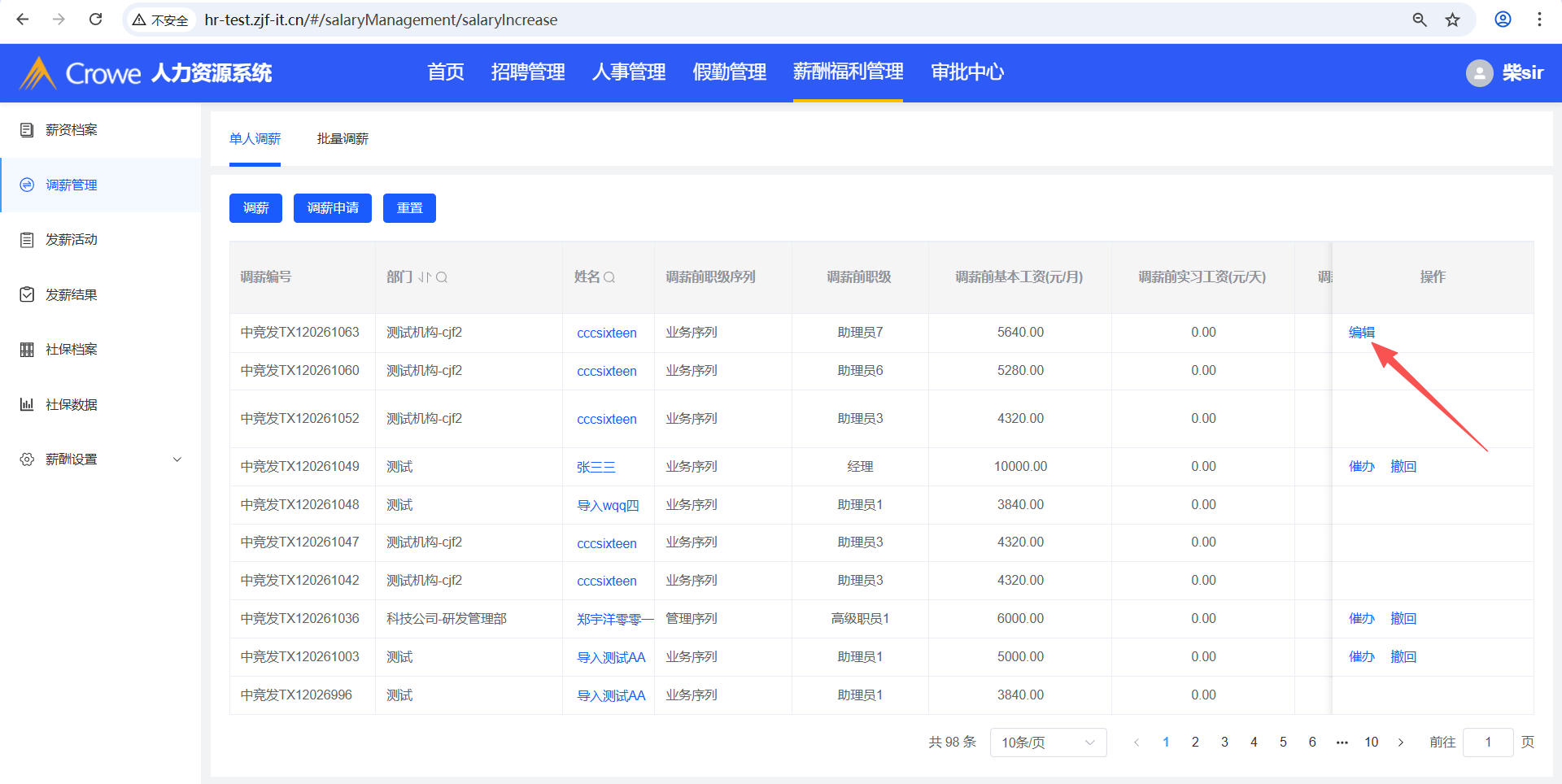Click the 发薪活动 sidebar icon
This screenshot has width=1562, height=784.
[27, 240]
